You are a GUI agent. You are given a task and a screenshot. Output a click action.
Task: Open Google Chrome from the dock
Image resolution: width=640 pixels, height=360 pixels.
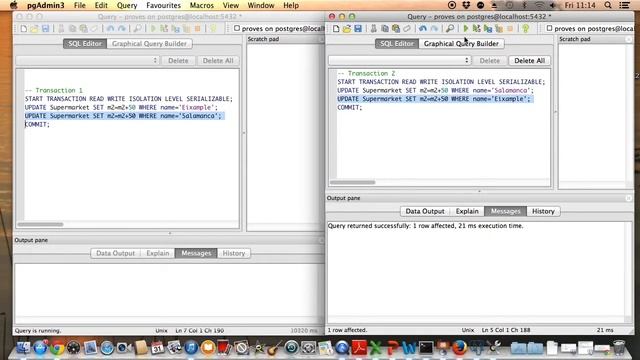pyautogui.click(x=57, y=348)
